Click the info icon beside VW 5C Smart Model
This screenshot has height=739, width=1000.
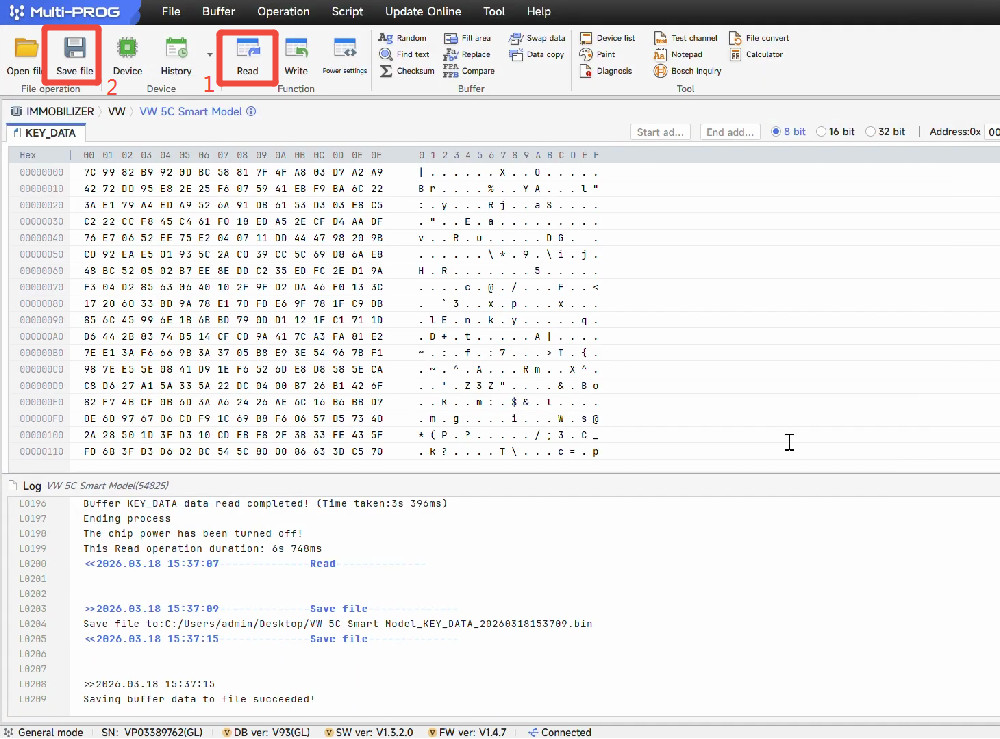coord(251,111)
